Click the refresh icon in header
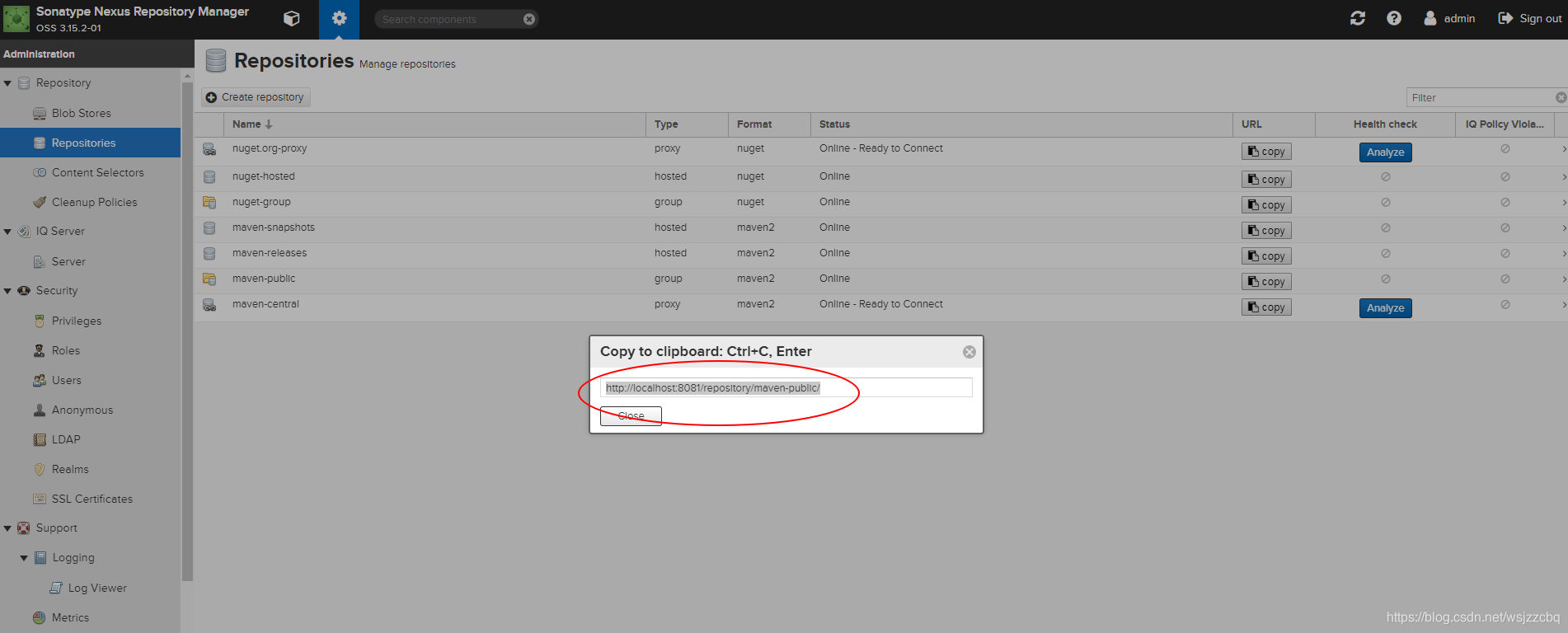1568x633 pixels. pyautogui.click(x=1358, y=18)
